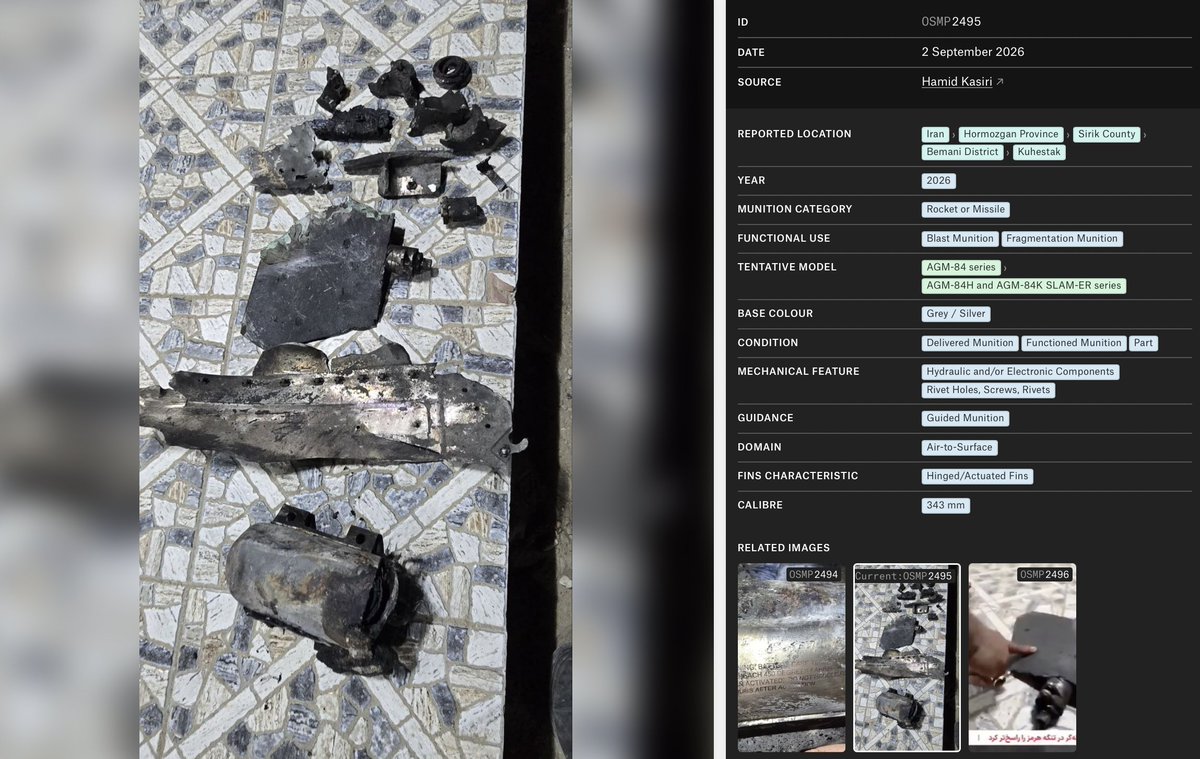Click the Sirik County tag
The height and width of the screenshot is (759, 1200).
coord(1108,134)
